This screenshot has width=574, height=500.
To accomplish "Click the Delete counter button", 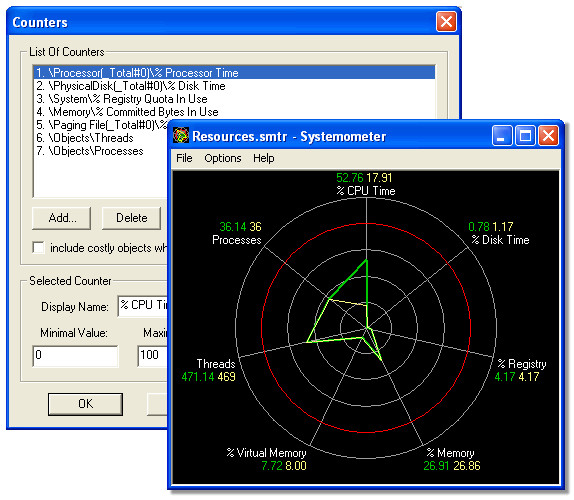I will 131,218.
